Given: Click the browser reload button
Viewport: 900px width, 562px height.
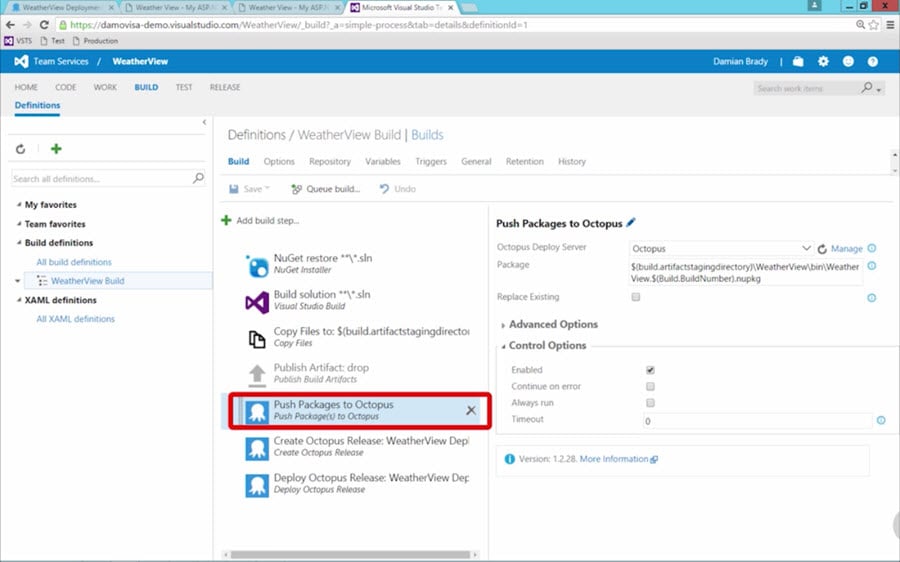Looking at the screenshot, I should 44,25.
